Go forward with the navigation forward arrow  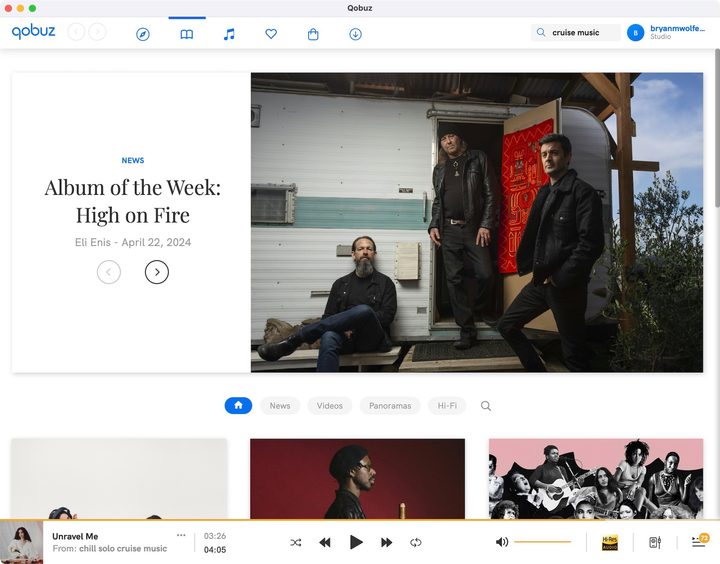[97, 32]
